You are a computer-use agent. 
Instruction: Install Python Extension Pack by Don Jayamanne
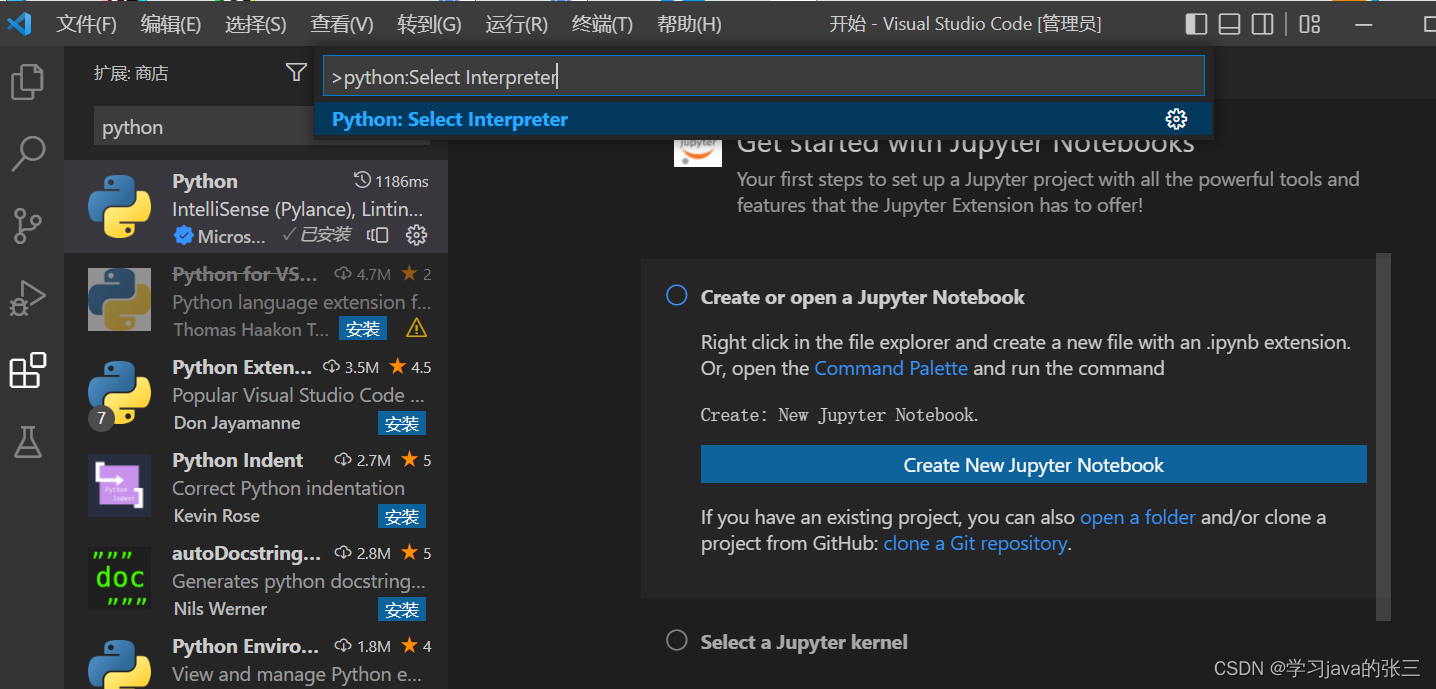pos(402,423)
